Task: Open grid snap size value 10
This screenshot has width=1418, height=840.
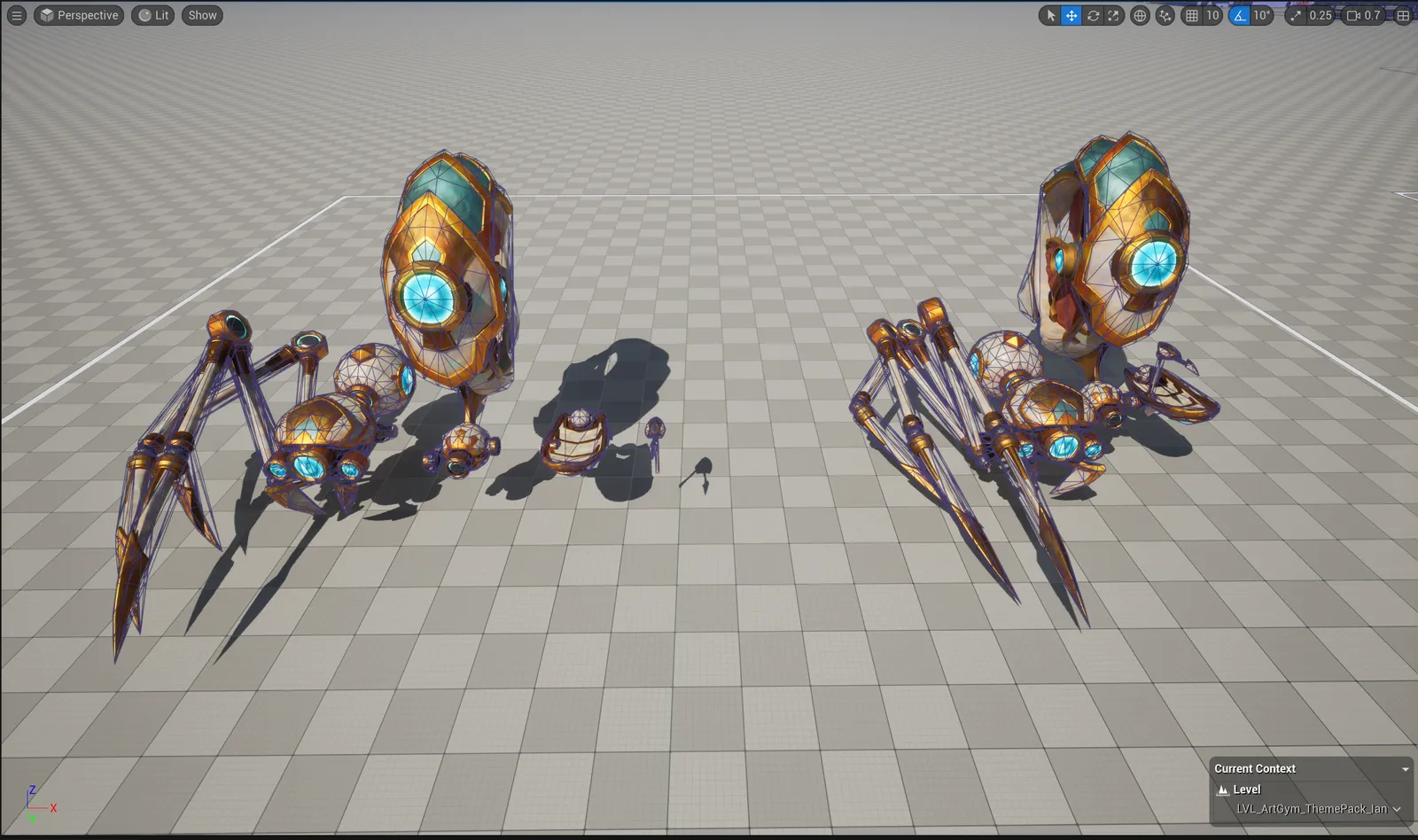Action: pyautogui.click(x=1212, y=15)
